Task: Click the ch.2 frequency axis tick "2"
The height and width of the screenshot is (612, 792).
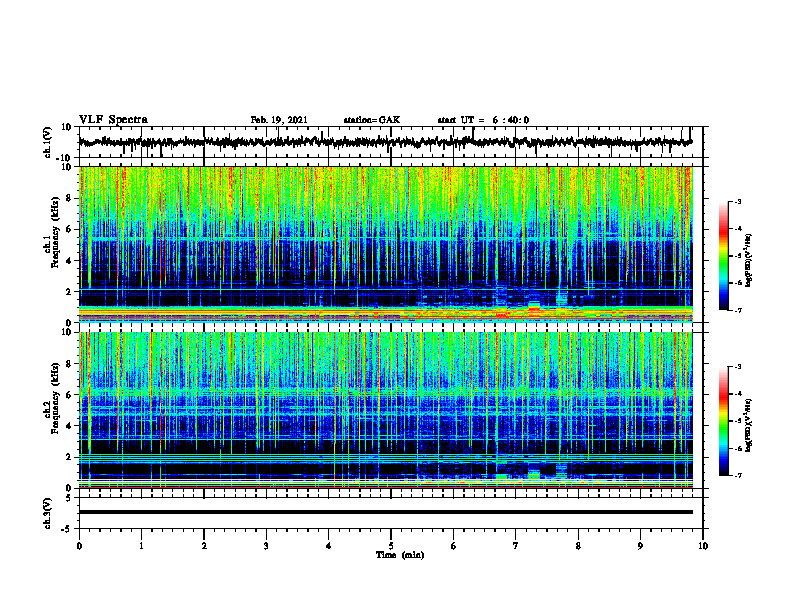Action: (x=69, y=457)
